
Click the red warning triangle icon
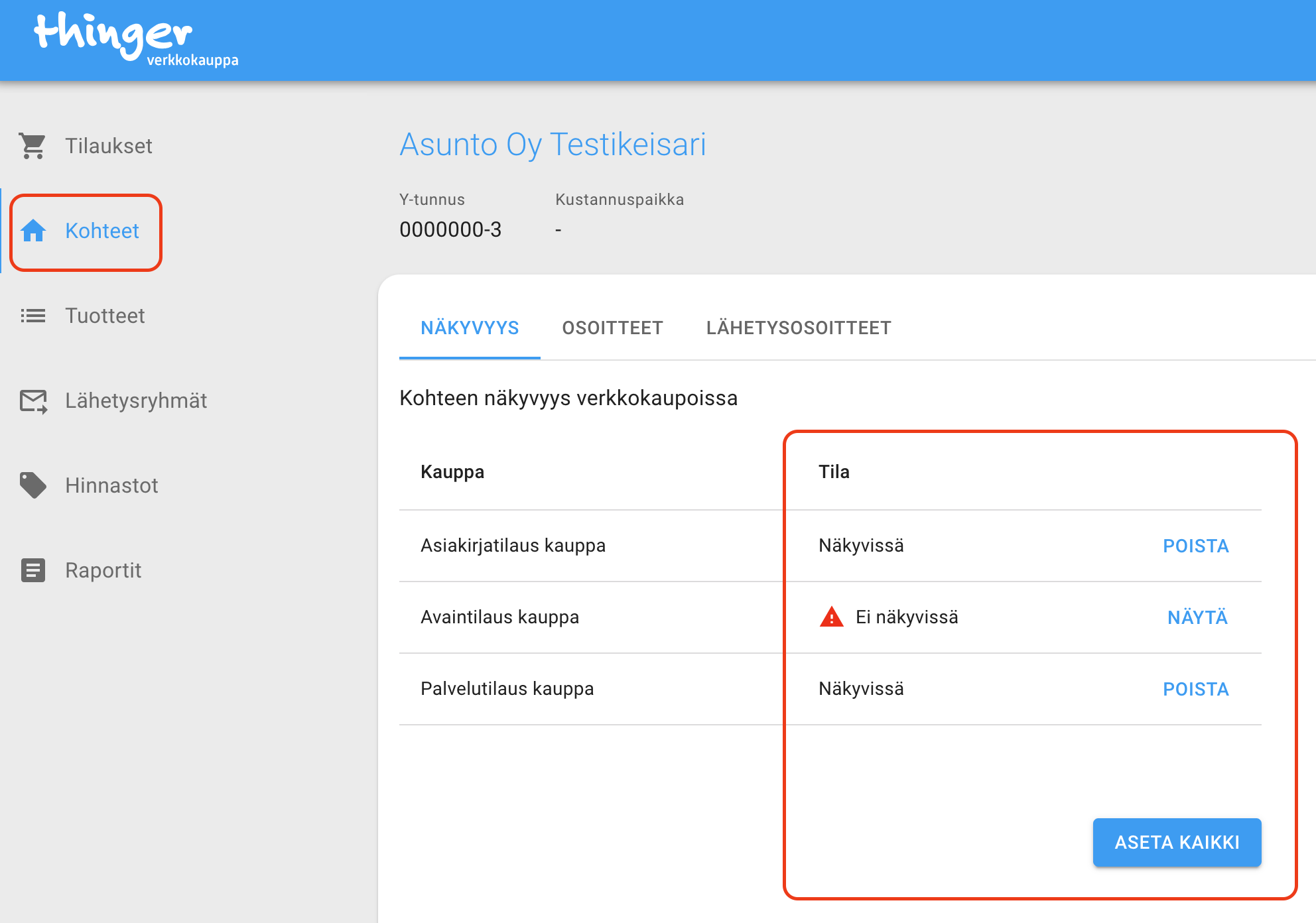click(831, 617)
